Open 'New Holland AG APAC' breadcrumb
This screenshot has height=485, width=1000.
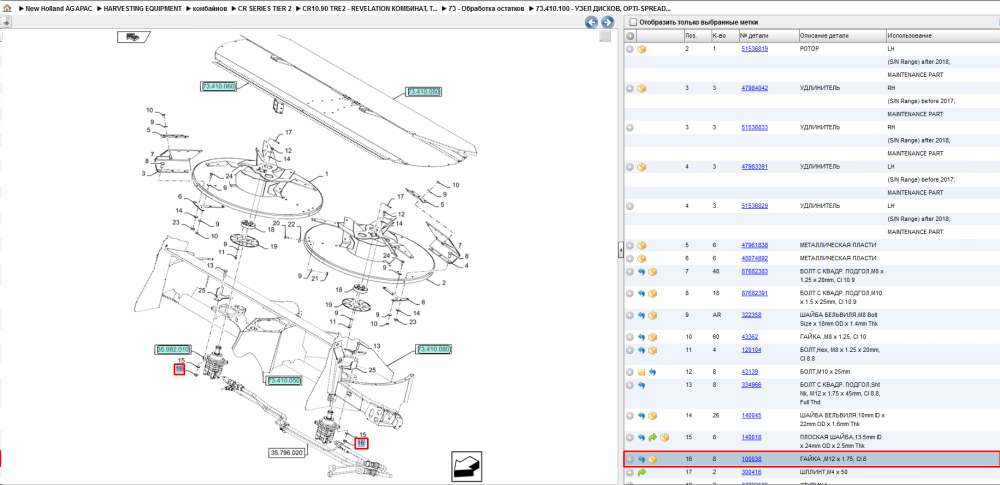[x=58, y=10]
